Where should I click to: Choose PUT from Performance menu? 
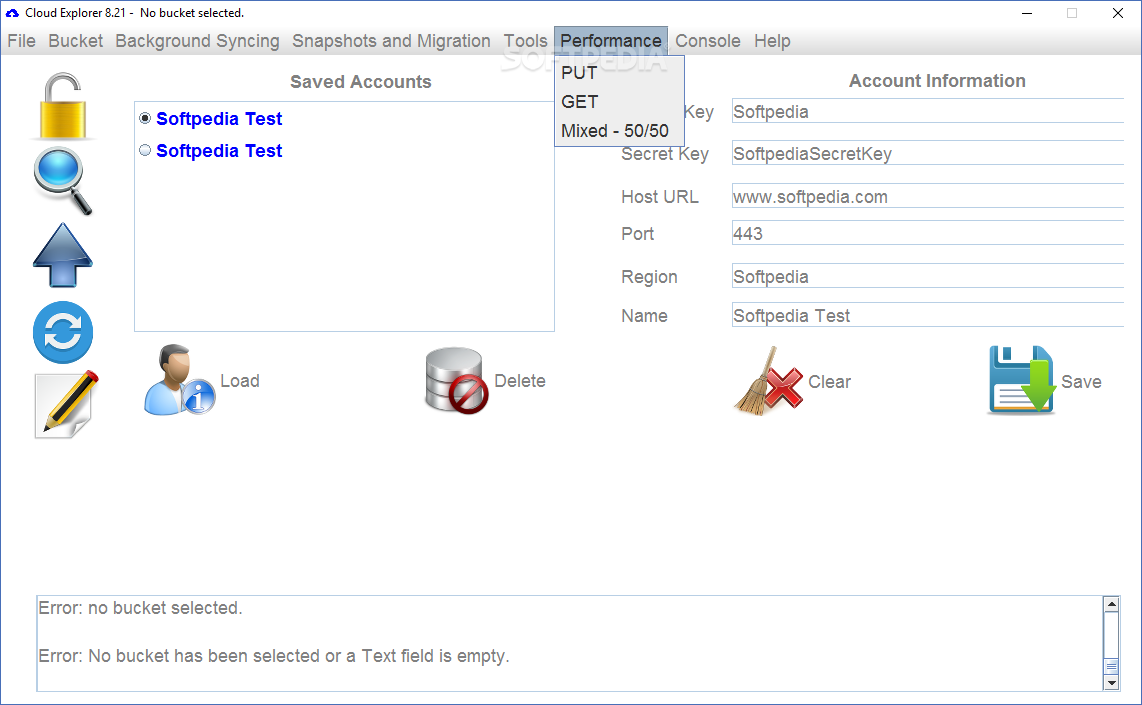(x=619, y=73)
